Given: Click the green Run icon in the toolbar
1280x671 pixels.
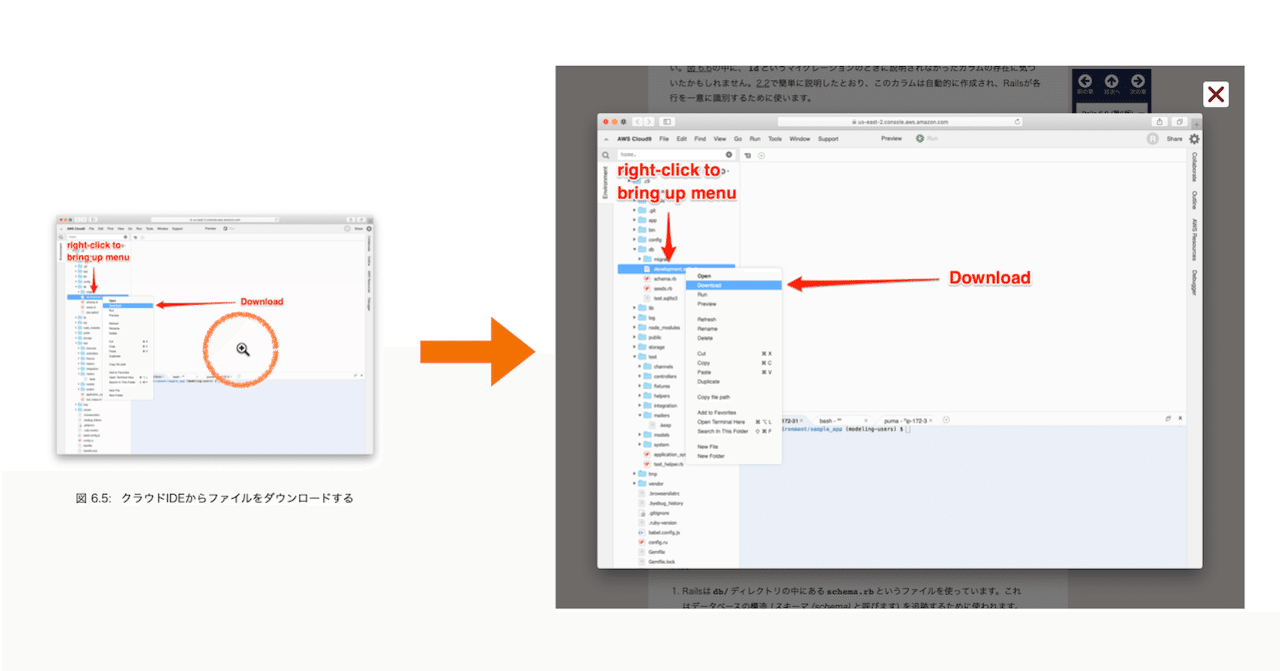Looking at the screenshot, I should click(x=919, y=138).
